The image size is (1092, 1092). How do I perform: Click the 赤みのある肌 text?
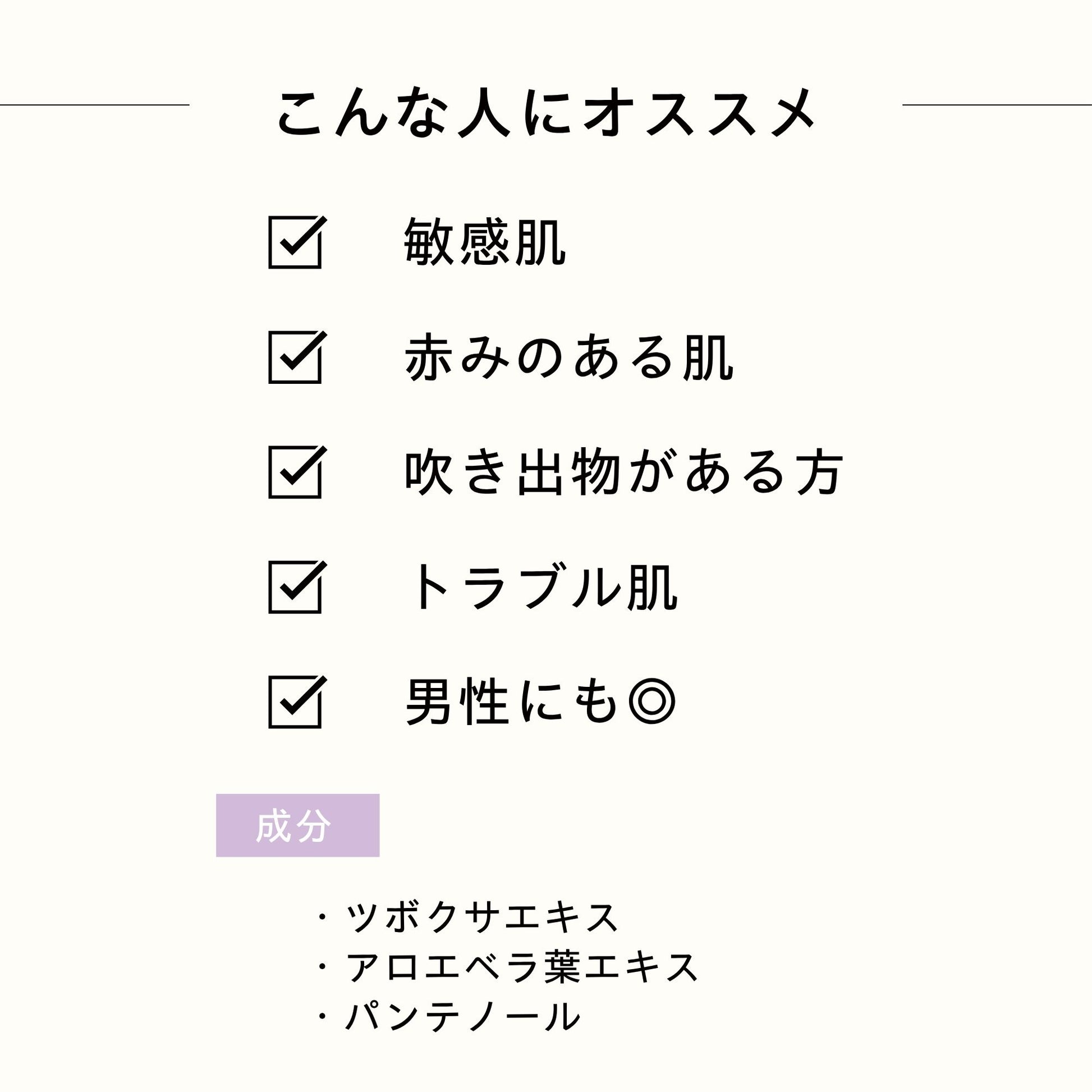point(568,357)
